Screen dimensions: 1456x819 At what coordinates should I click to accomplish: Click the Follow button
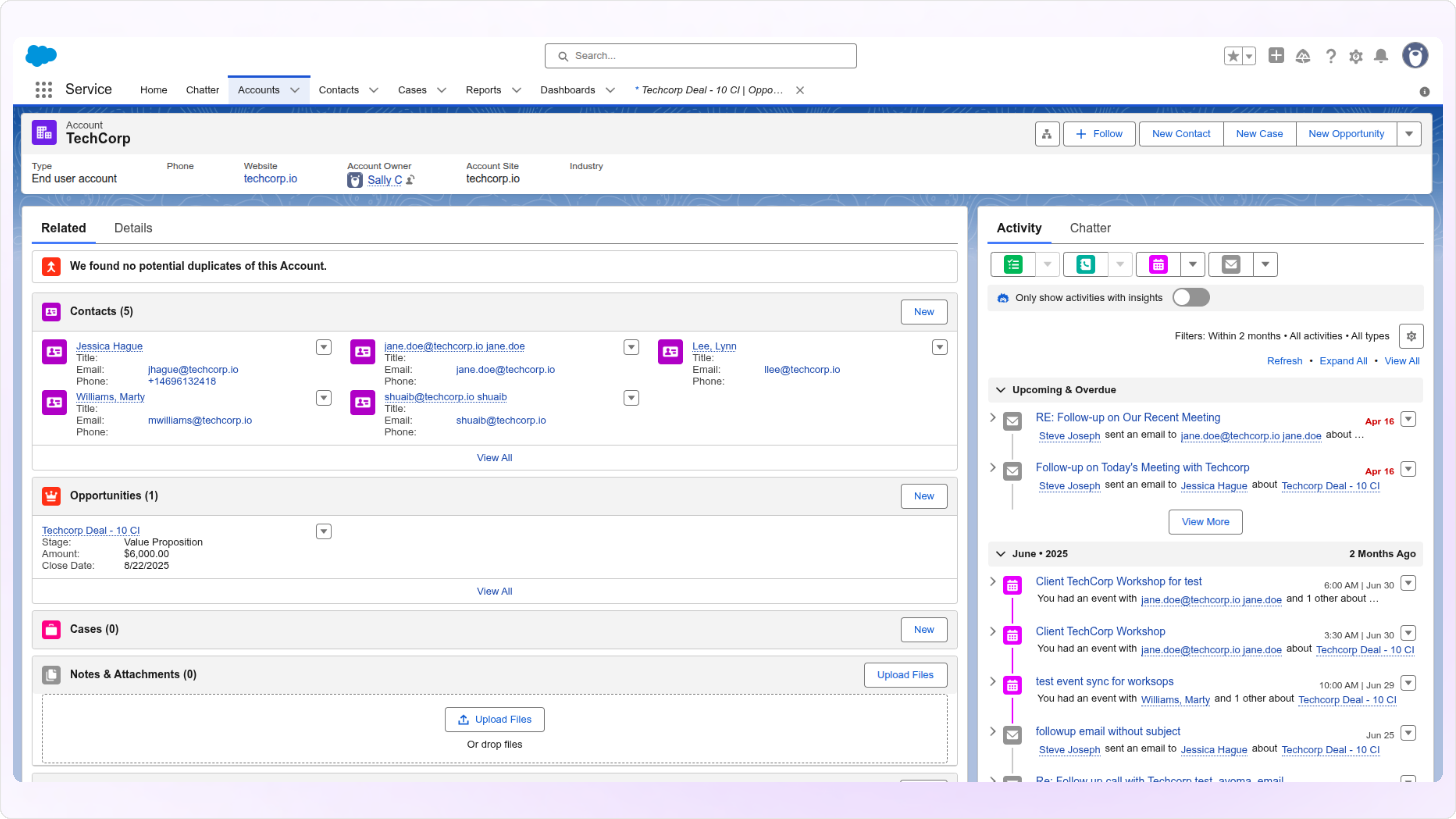1099,134
